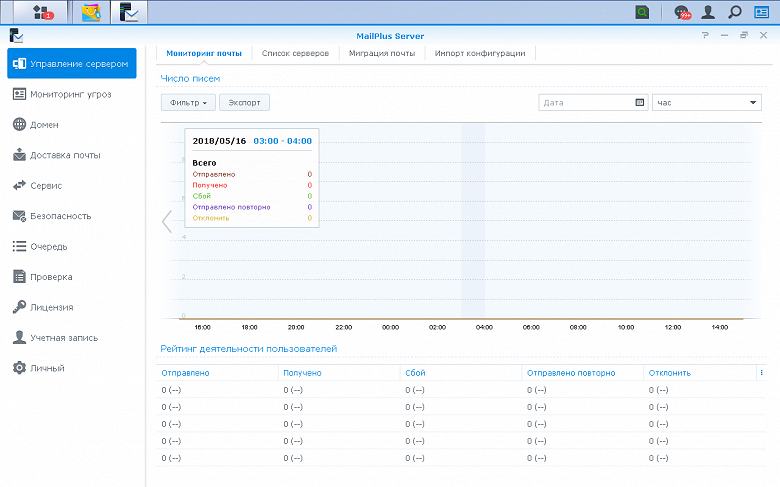Open the час time interval dropdown
The height and width of the screenshot is (487, 780).
(x=706, y=102)
